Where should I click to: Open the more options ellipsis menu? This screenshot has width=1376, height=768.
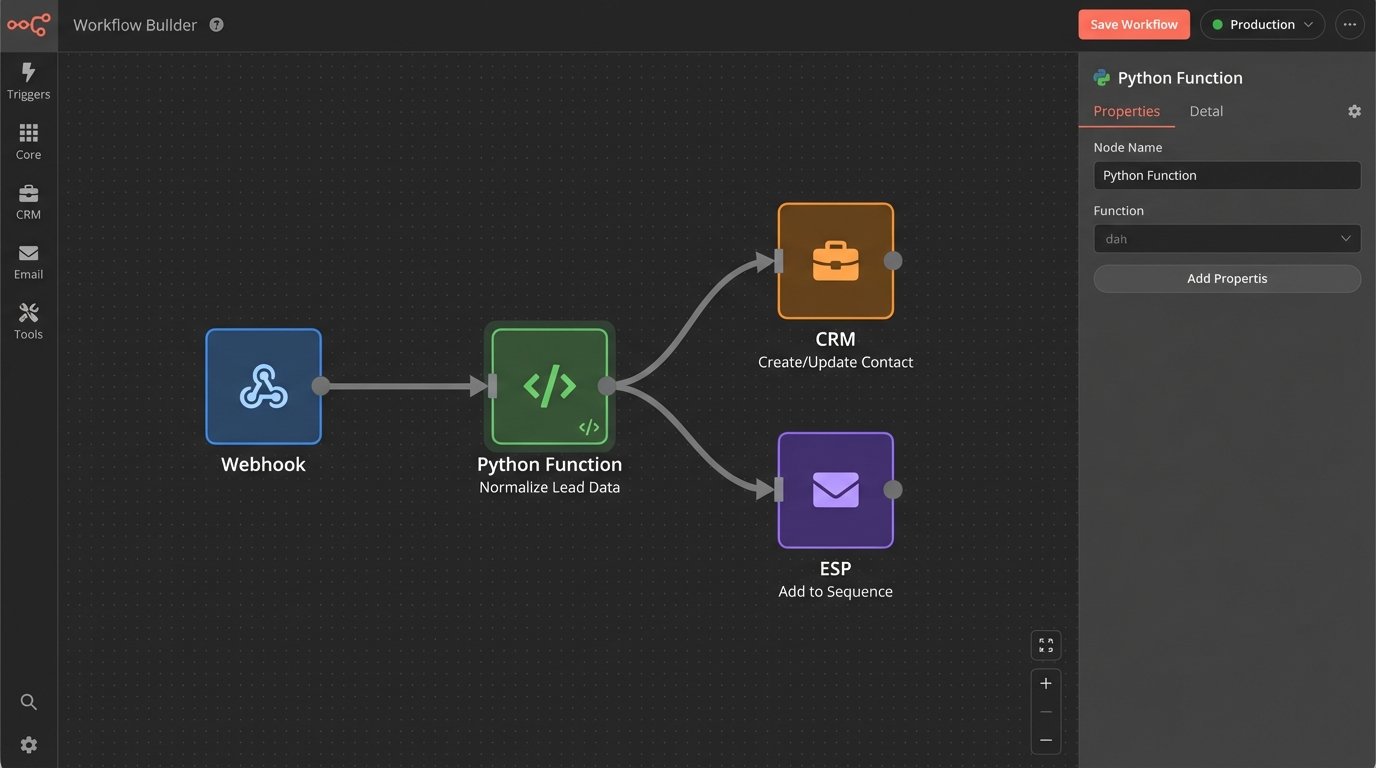click(x=1350, y=25)
